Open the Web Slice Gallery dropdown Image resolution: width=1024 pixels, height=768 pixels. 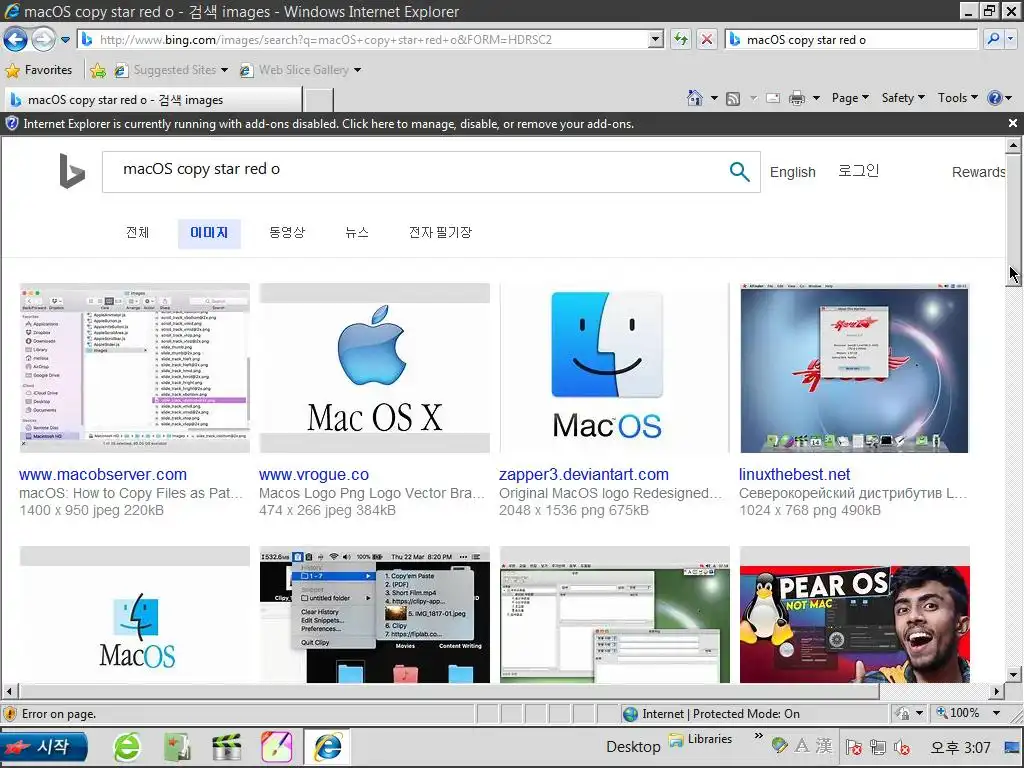(x=300, y=70)
